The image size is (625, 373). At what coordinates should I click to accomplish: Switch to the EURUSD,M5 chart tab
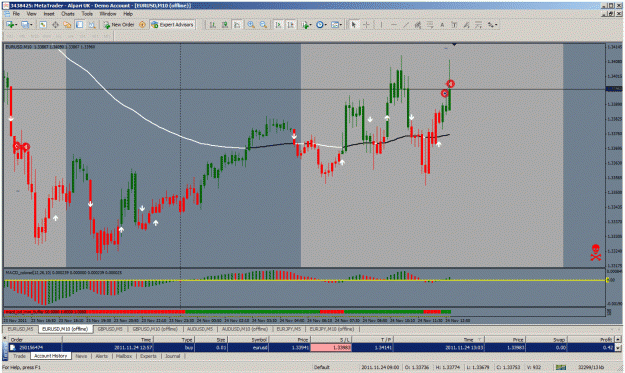pos(20,329)
